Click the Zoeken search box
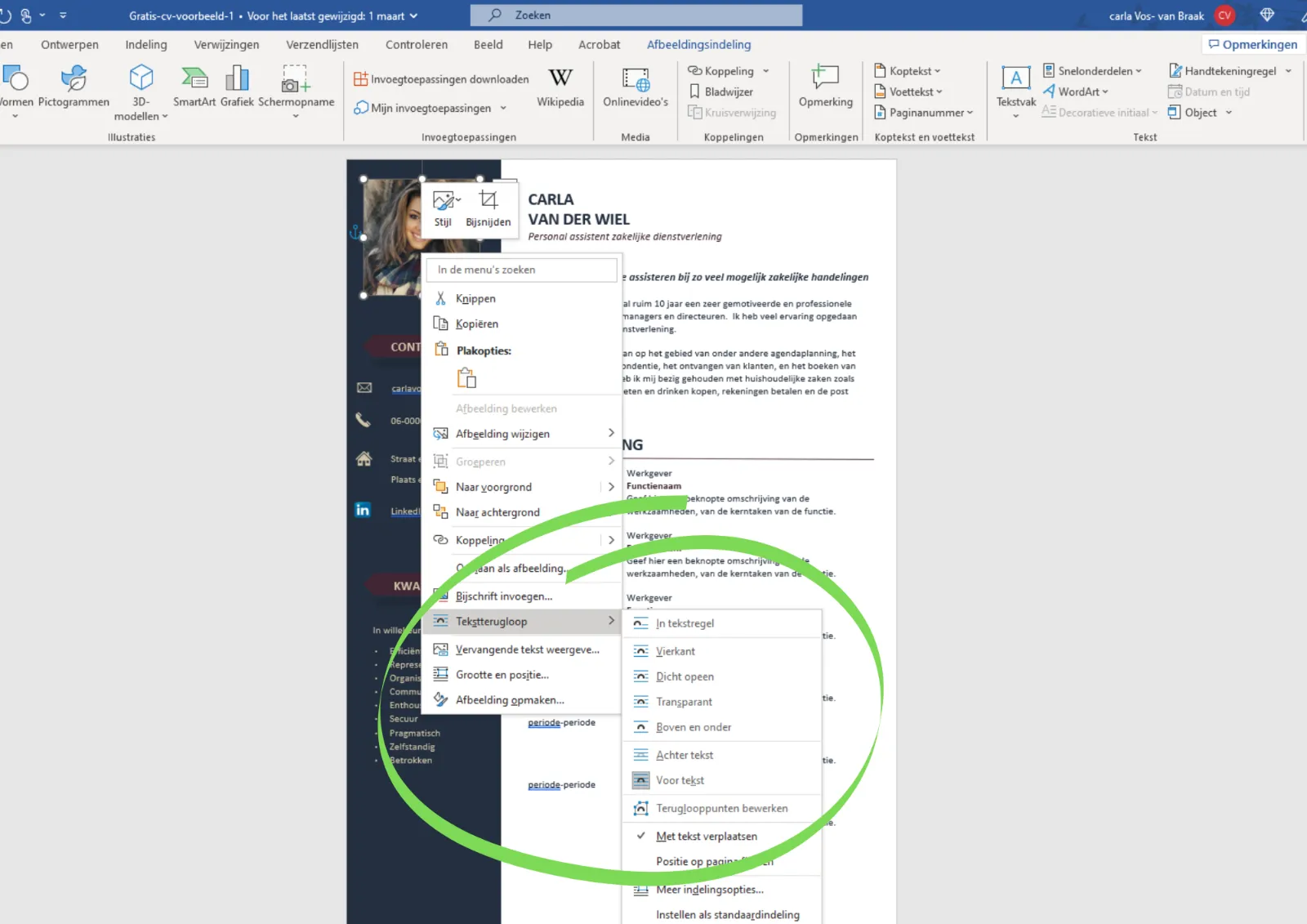 [x=636, y=16]
